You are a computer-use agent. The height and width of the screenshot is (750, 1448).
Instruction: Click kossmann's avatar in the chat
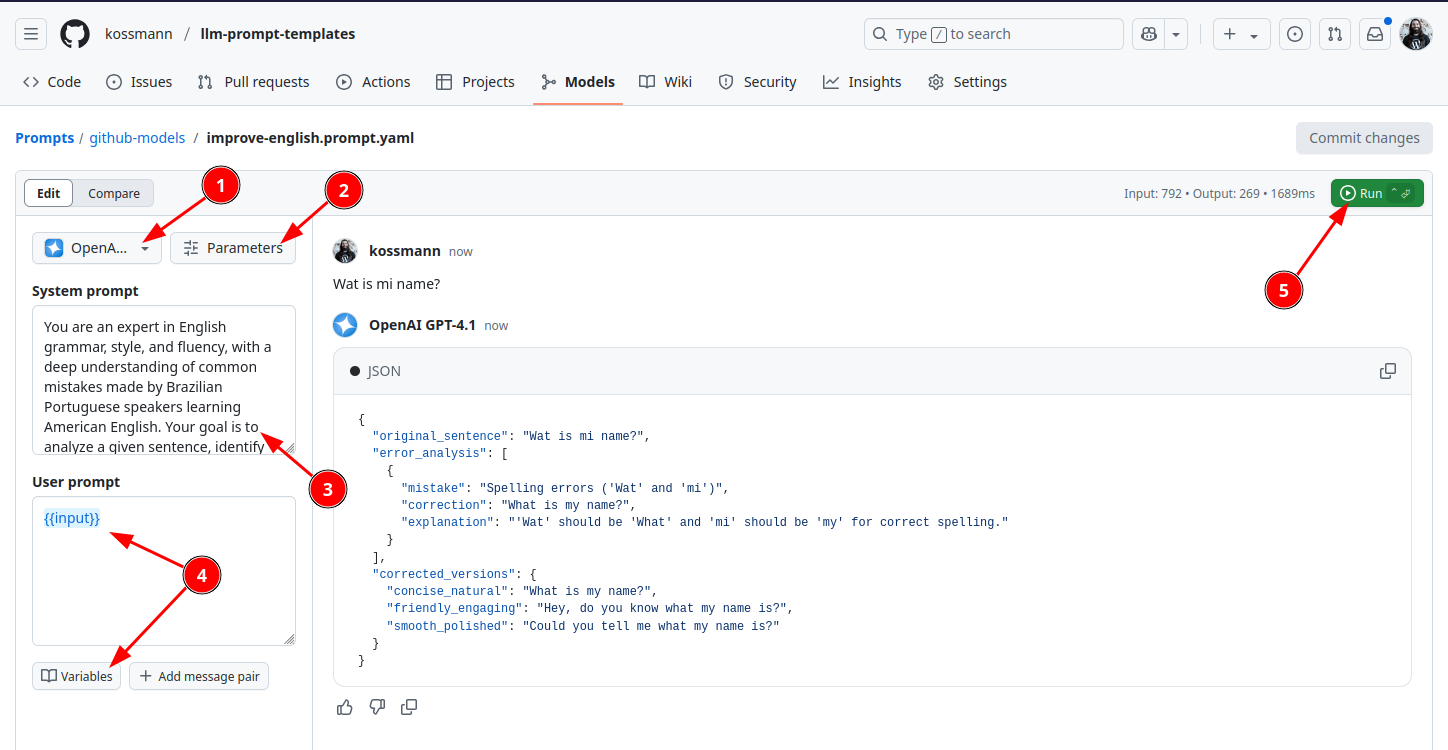[345, 251]
